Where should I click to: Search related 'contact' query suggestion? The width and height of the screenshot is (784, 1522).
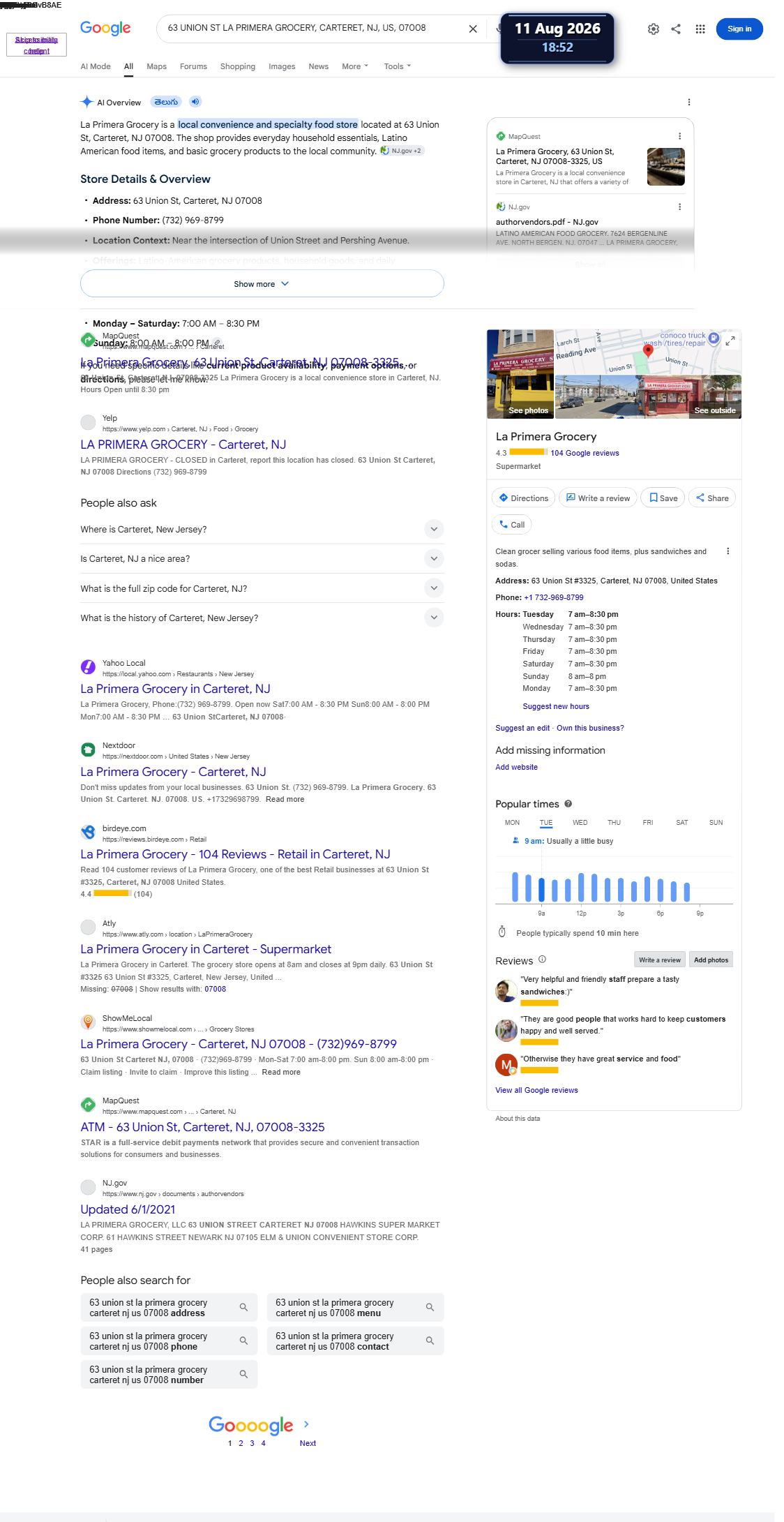pyautogui.click(x=355, y=1341)
